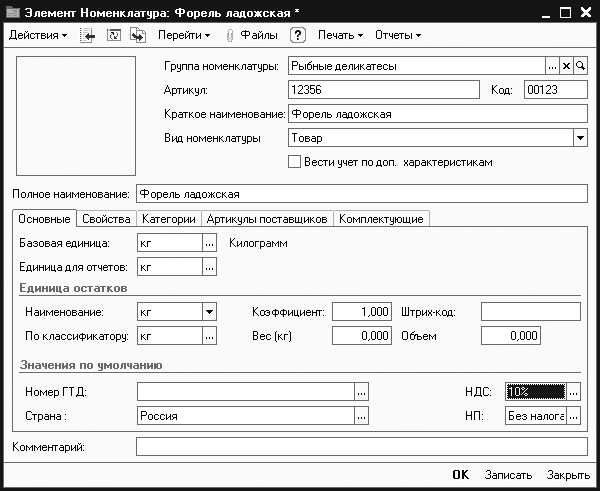This screenshot has width=600, height=491.
Task: Click the Краткое наименование field
Action: [x=438, y=114]
